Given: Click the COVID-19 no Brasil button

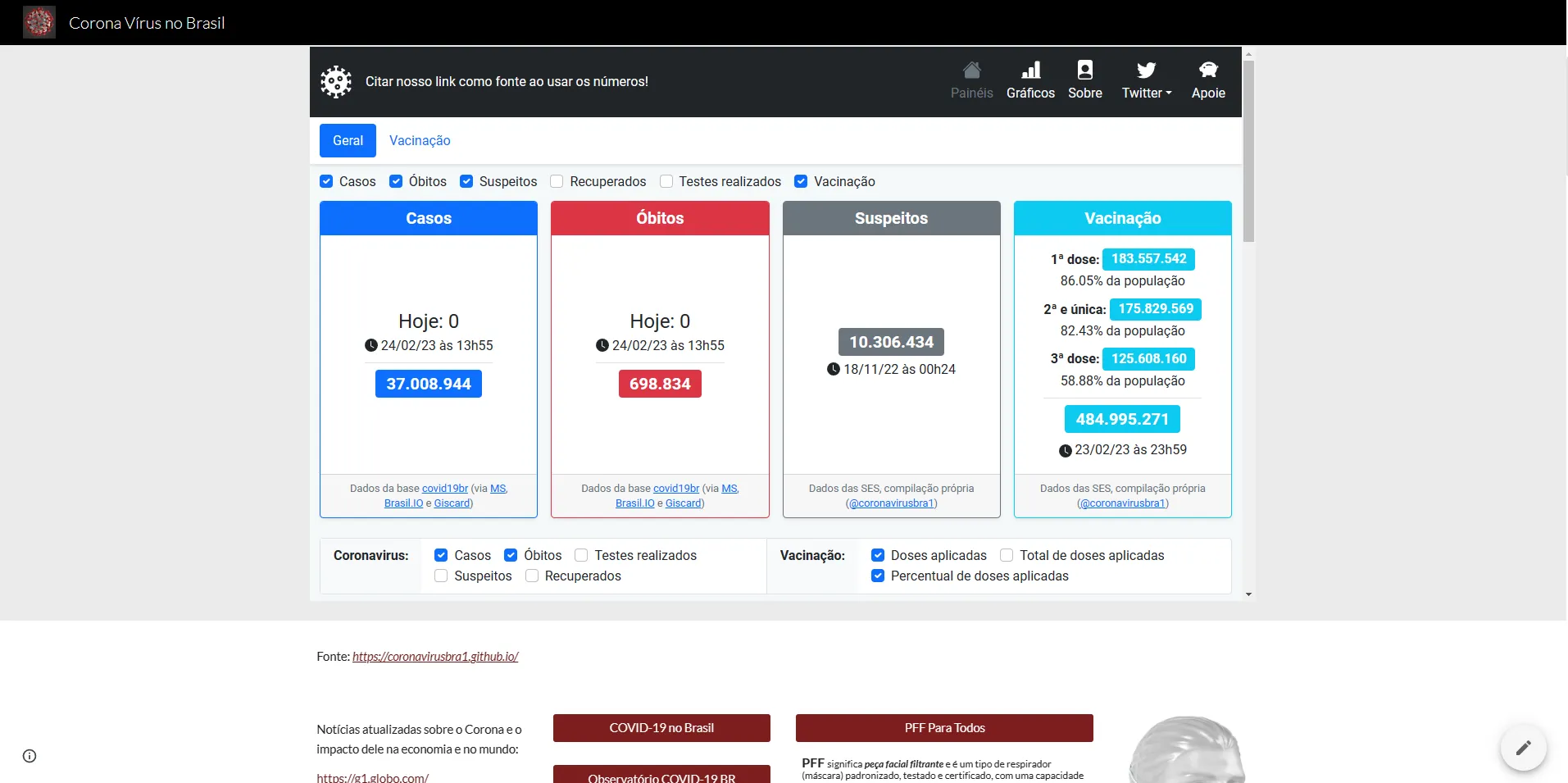Looking at the screenshot, I should pos(661,727).
